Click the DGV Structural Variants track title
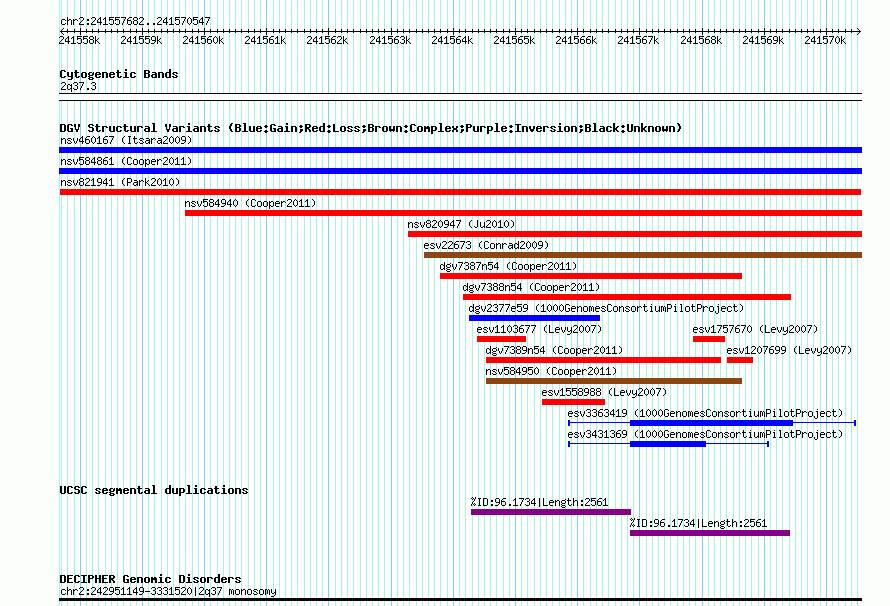The height and width of the screenshot is (606, 890). click(371, 128)
